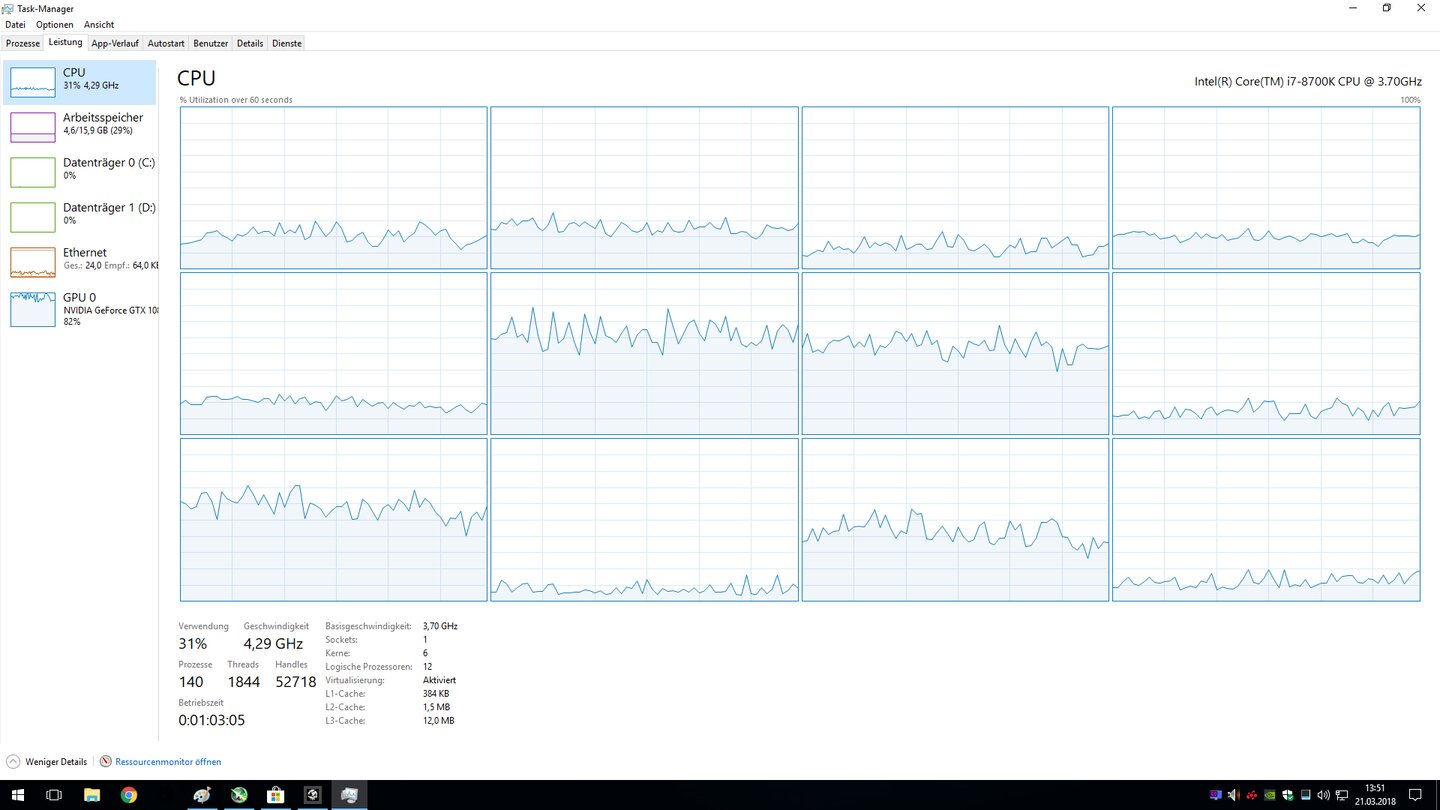
Task: Go to the Autostart tab
Action: click(x=166, y=43)
